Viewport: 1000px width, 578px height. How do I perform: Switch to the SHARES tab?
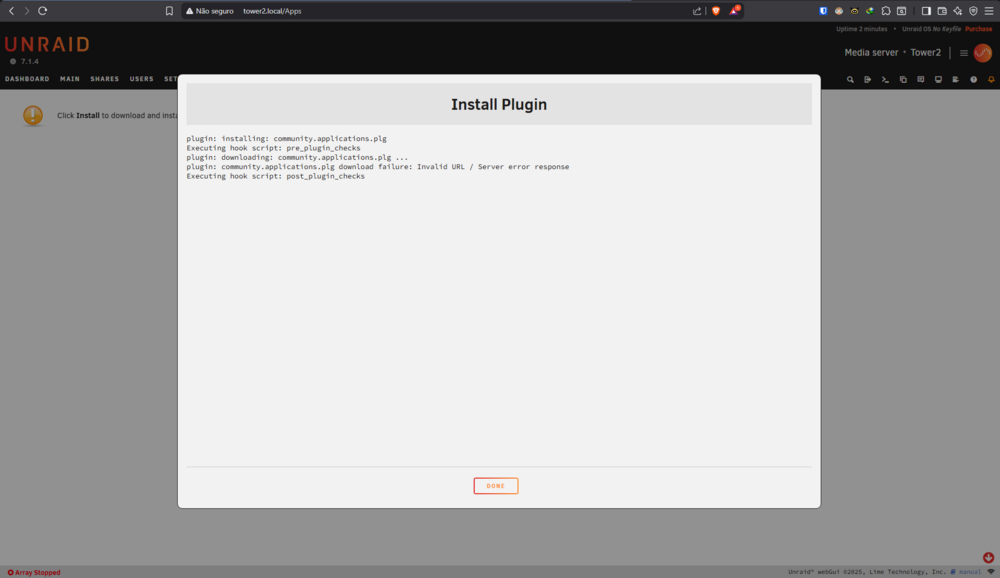(x=105, y=79)
